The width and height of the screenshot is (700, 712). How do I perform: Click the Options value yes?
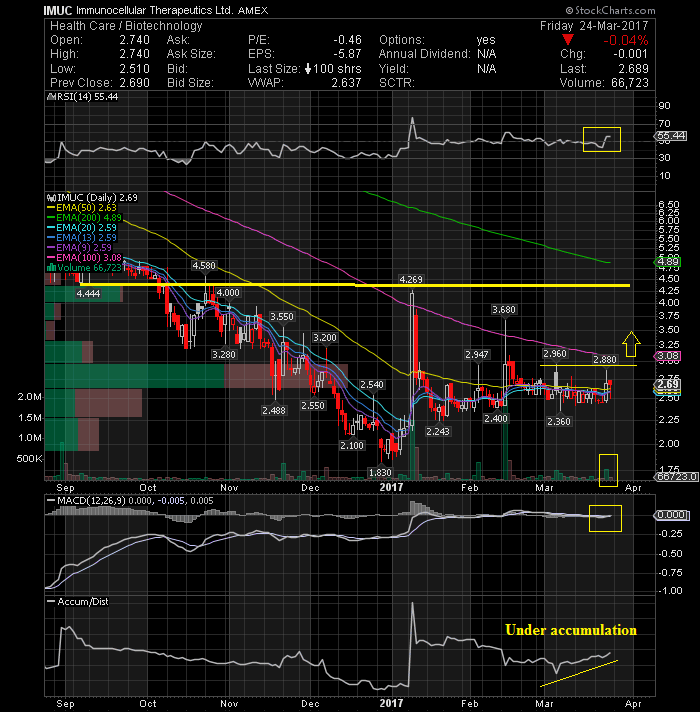[486, 40]
